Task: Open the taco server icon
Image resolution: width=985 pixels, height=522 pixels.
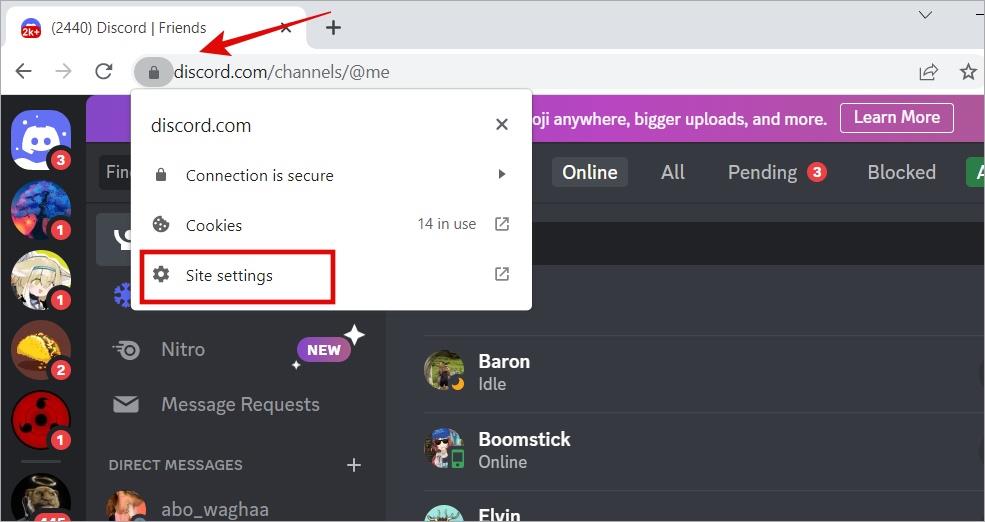Action: tap(41, 350)
